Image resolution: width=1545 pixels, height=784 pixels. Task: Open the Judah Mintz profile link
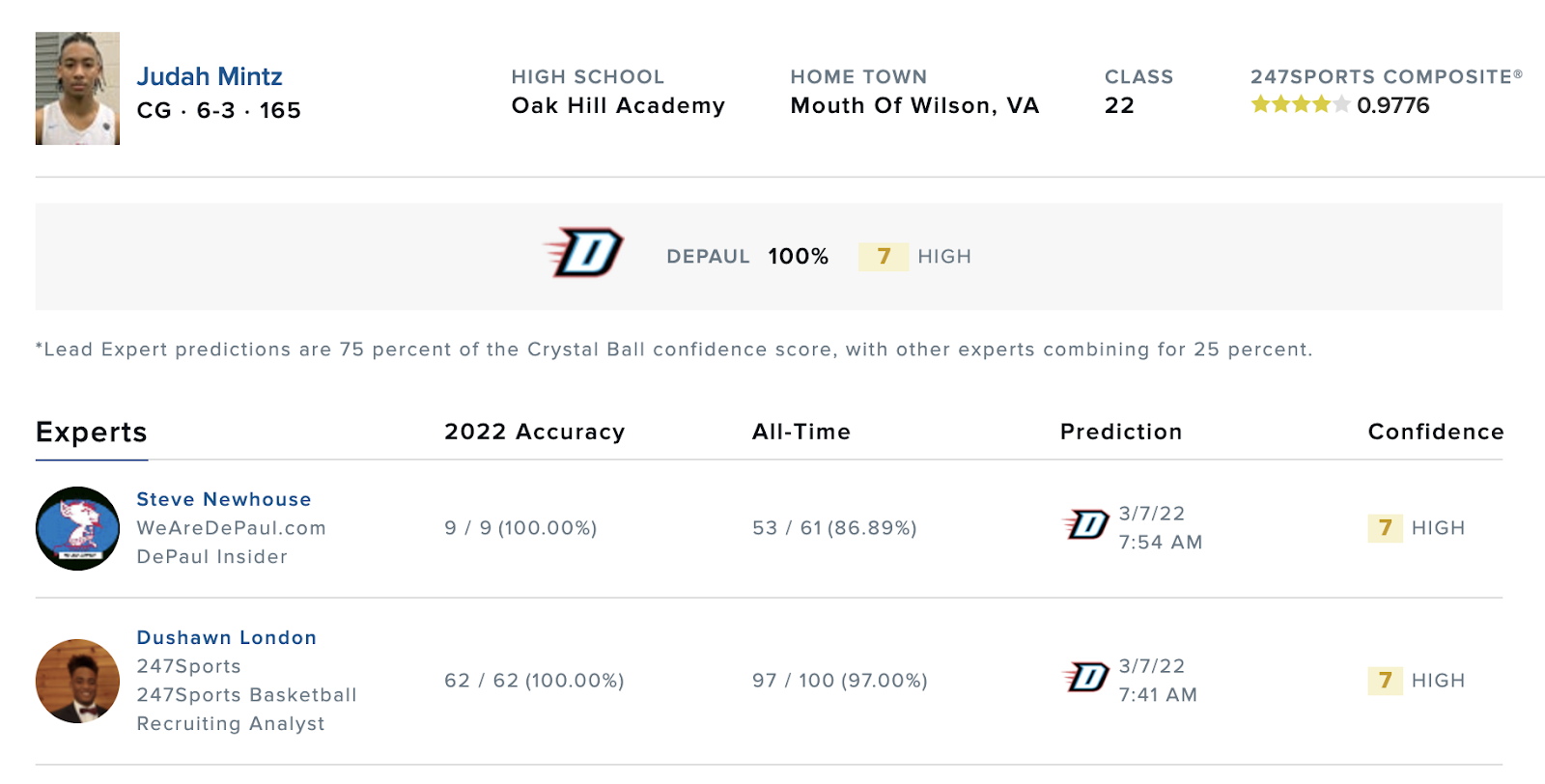tap(210, 76)
